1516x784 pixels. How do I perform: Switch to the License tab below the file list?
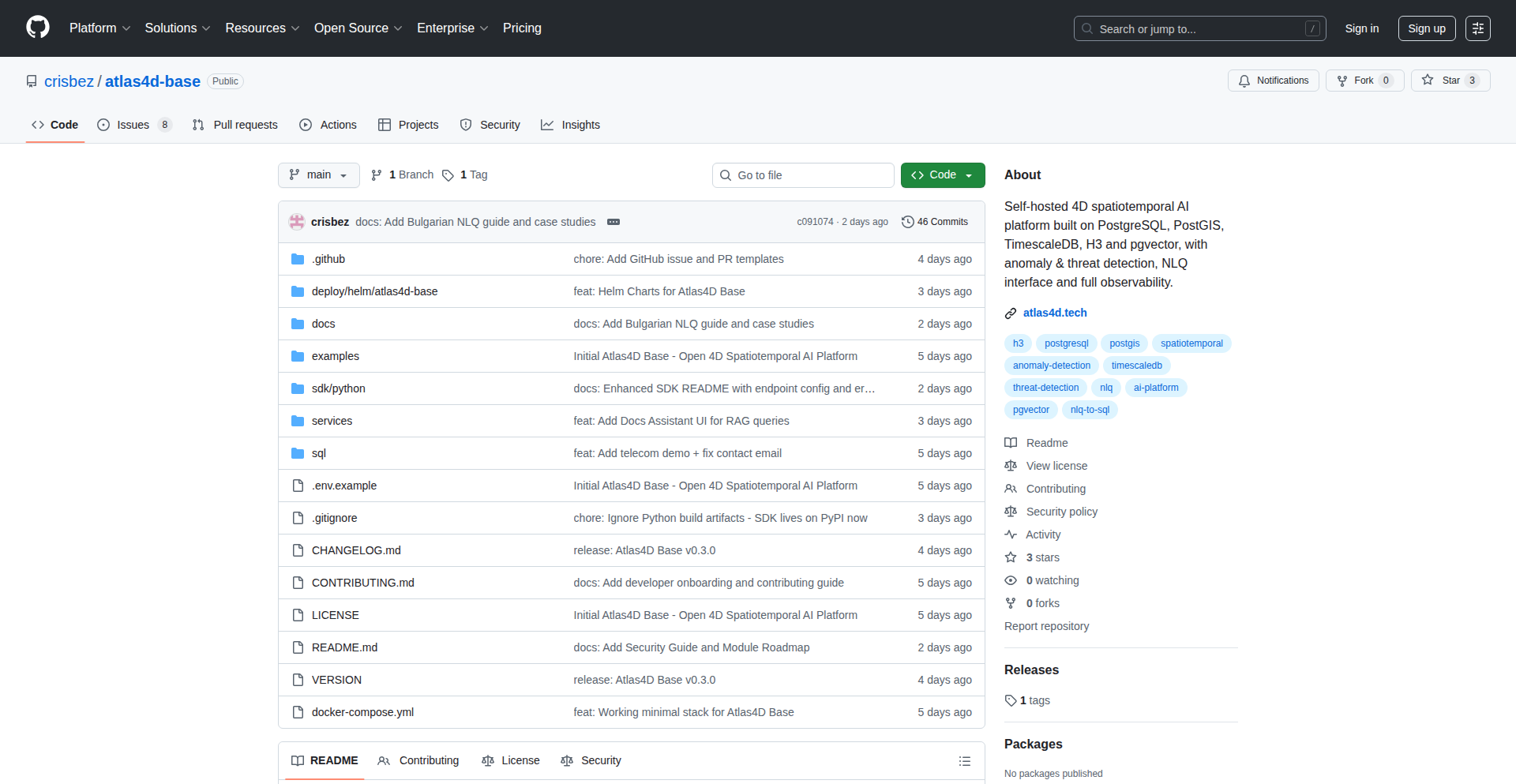[511, 761]
